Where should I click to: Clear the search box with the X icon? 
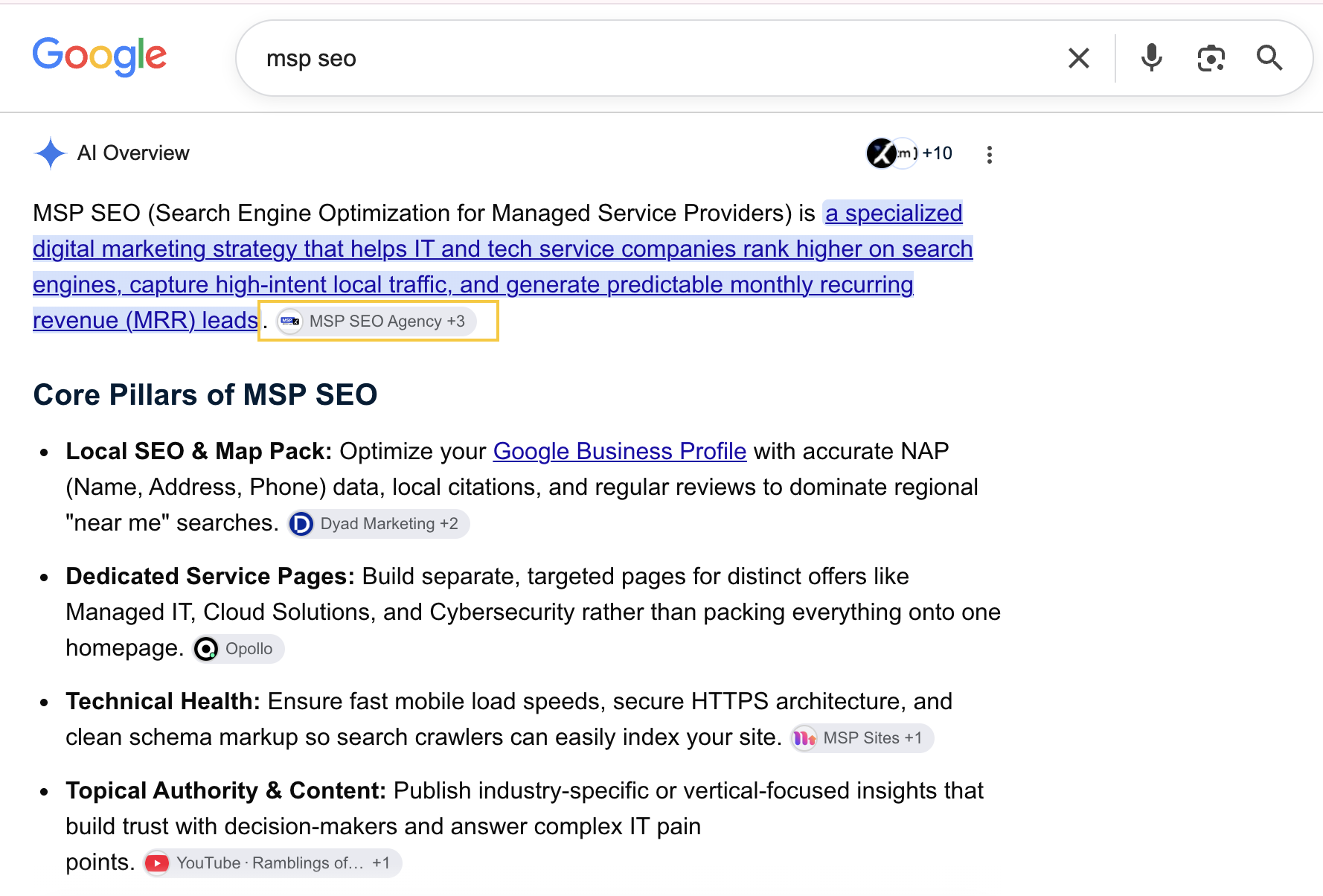coord(1078,58)
